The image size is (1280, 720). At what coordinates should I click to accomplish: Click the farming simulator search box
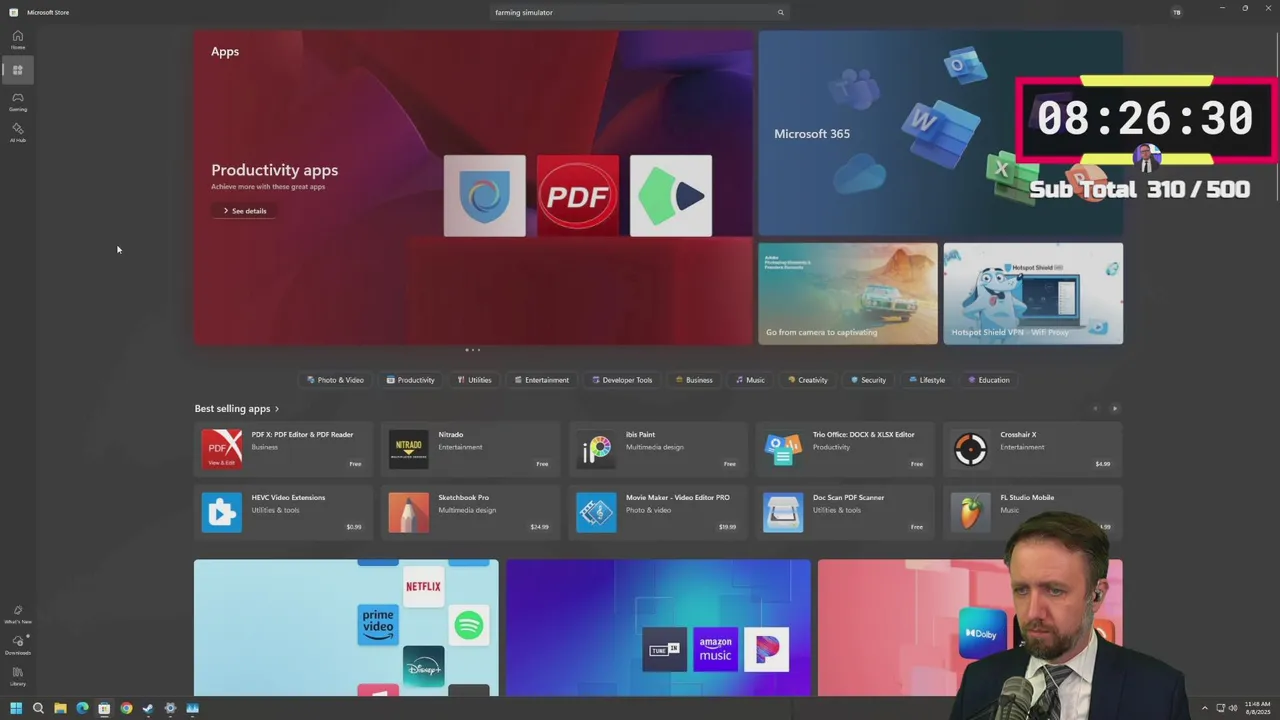(639, 13)
